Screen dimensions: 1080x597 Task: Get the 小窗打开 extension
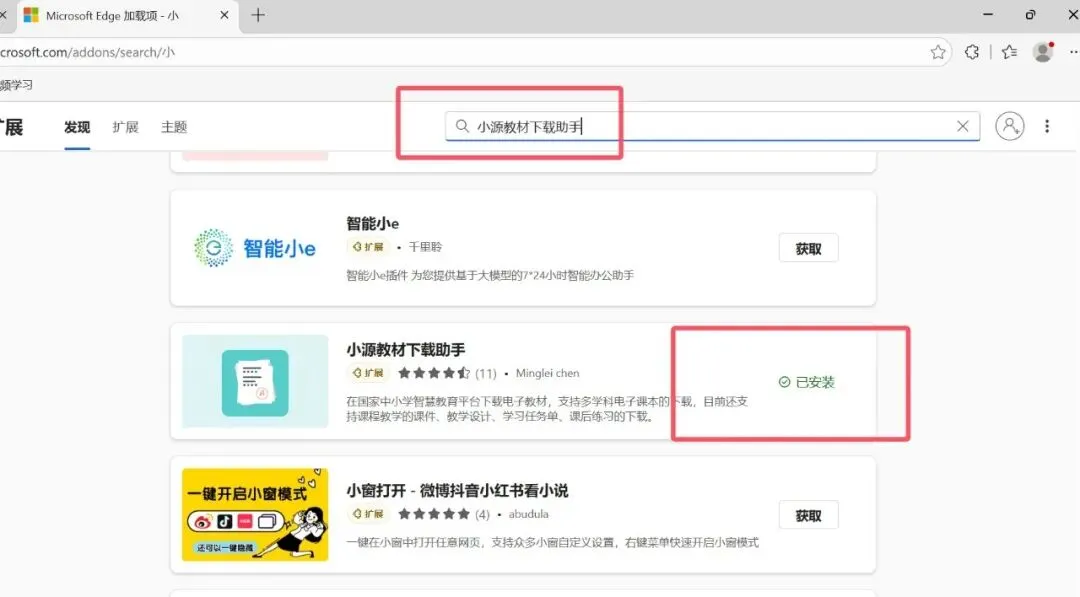click(808, 516)
